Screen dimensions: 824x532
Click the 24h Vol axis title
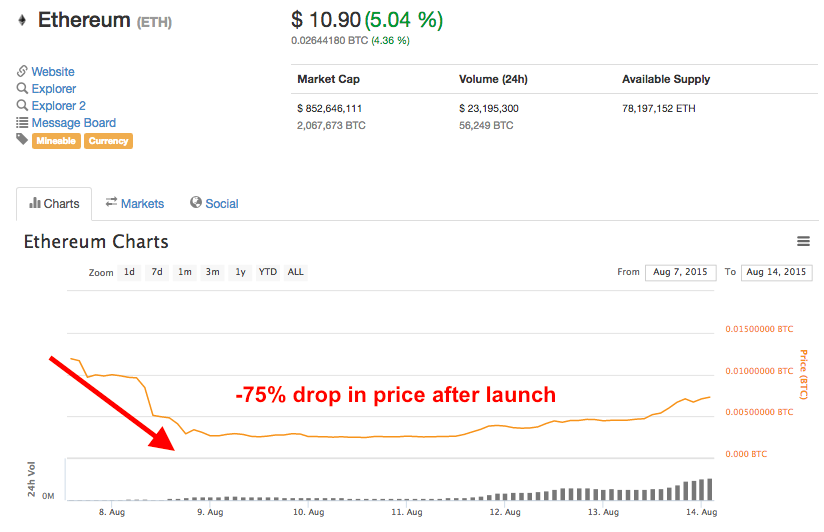point(32,479)
